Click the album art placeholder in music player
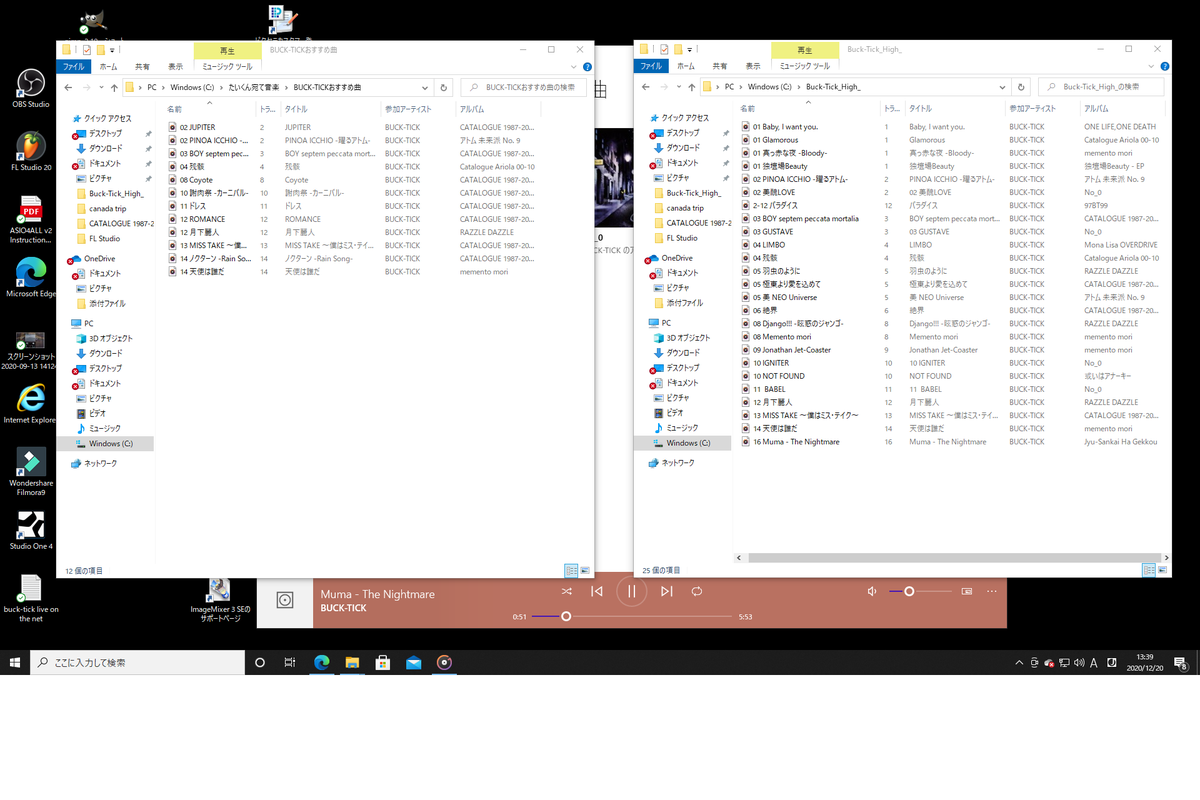Screen dimensions: 1200x800 [285, 600]
